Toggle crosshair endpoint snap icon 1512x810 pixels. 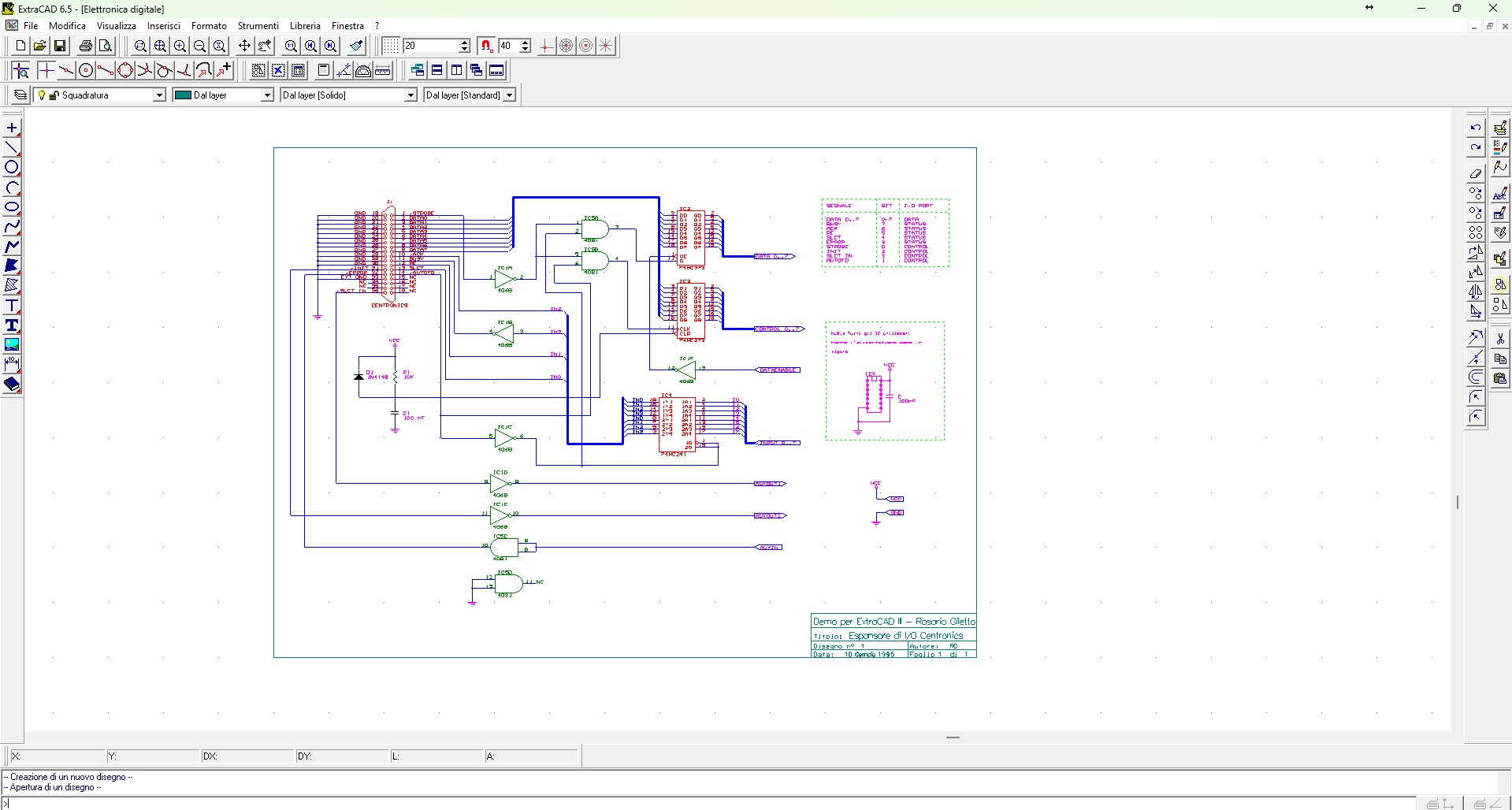tap(46, 70)
